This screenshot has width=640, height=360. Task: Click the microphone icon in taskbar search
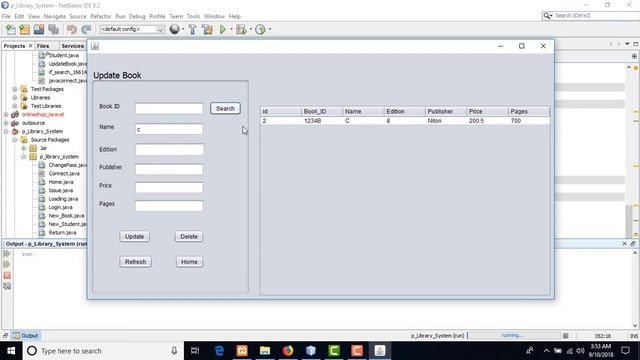point(174,351)
